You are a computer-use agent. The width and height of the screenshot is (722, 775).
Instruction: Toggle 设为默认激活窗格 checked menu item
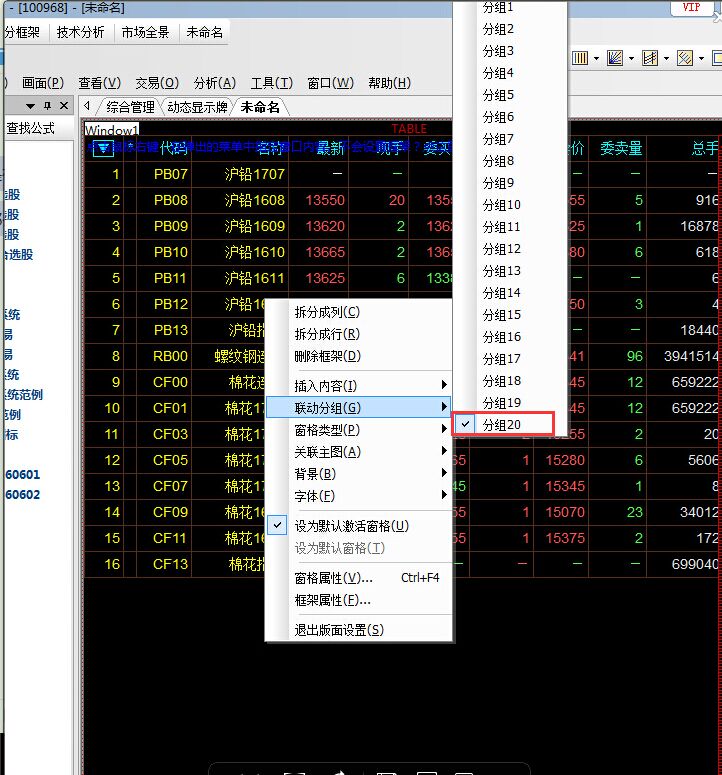[x=351, y=526]
